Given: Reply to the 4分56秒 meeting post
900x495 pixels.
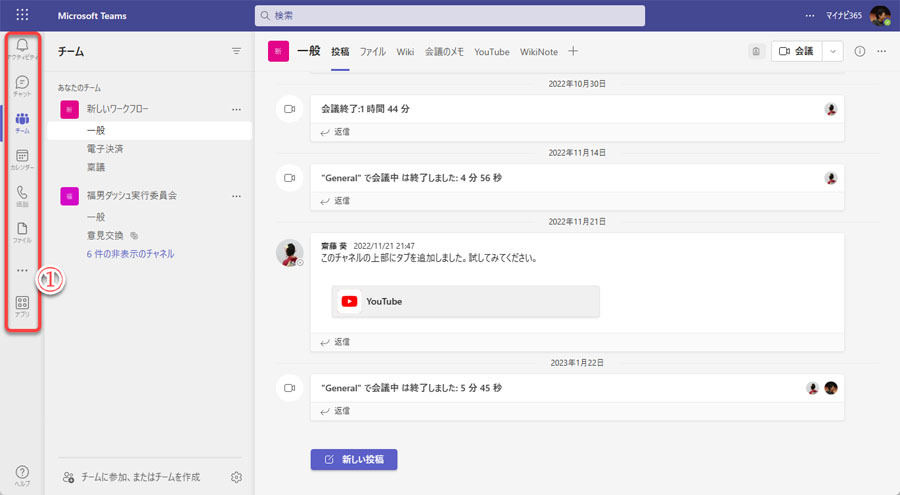Looking at the screenshot, I should [x=335, y=200].
